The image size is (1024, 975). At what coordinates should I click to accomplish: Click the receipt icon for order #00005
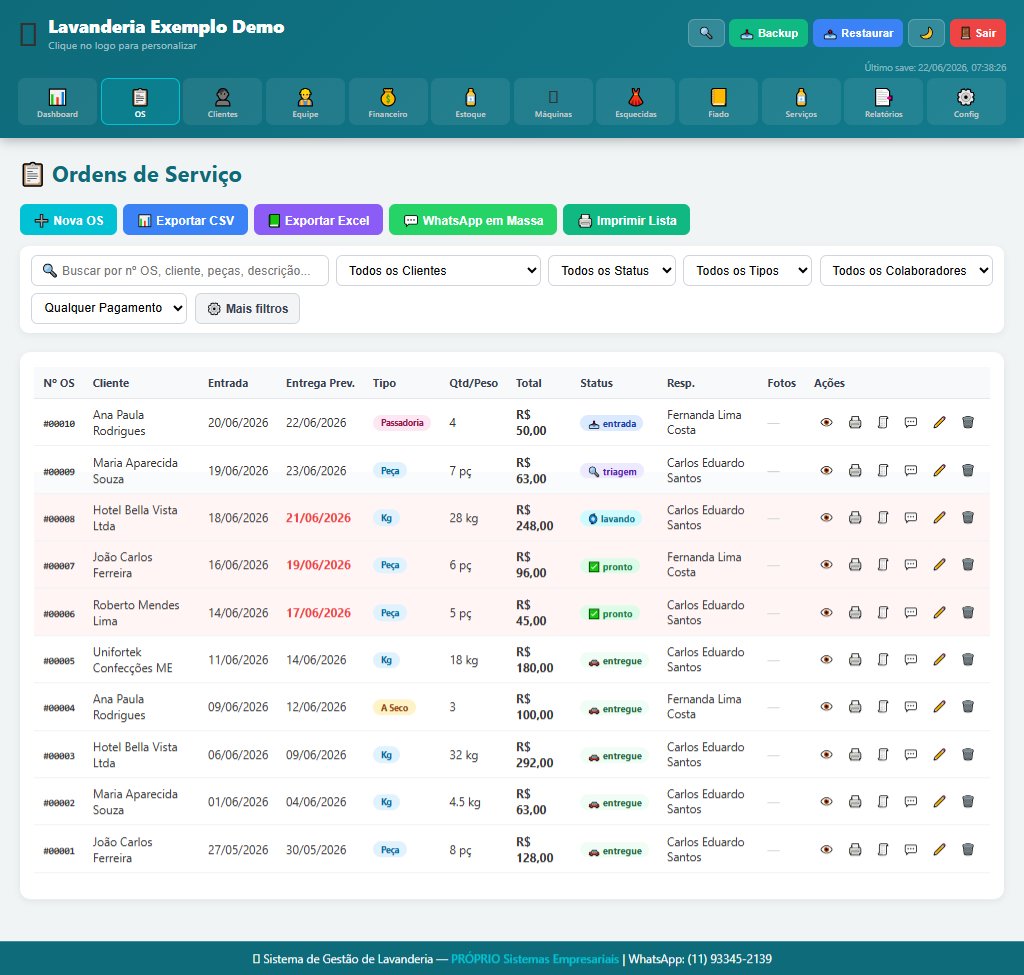click(x=883, y=660)
